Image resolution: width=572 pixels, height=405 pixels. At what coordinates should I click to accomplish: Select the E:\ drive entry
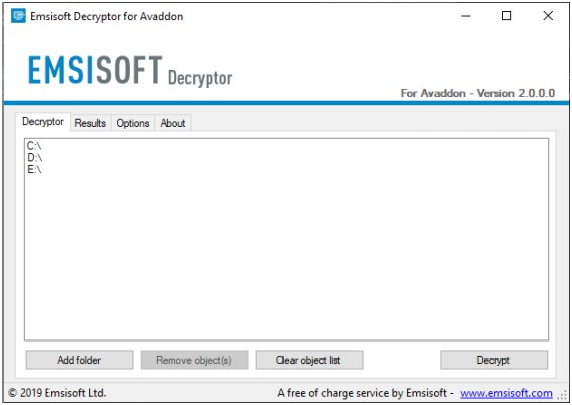(34, 169)
